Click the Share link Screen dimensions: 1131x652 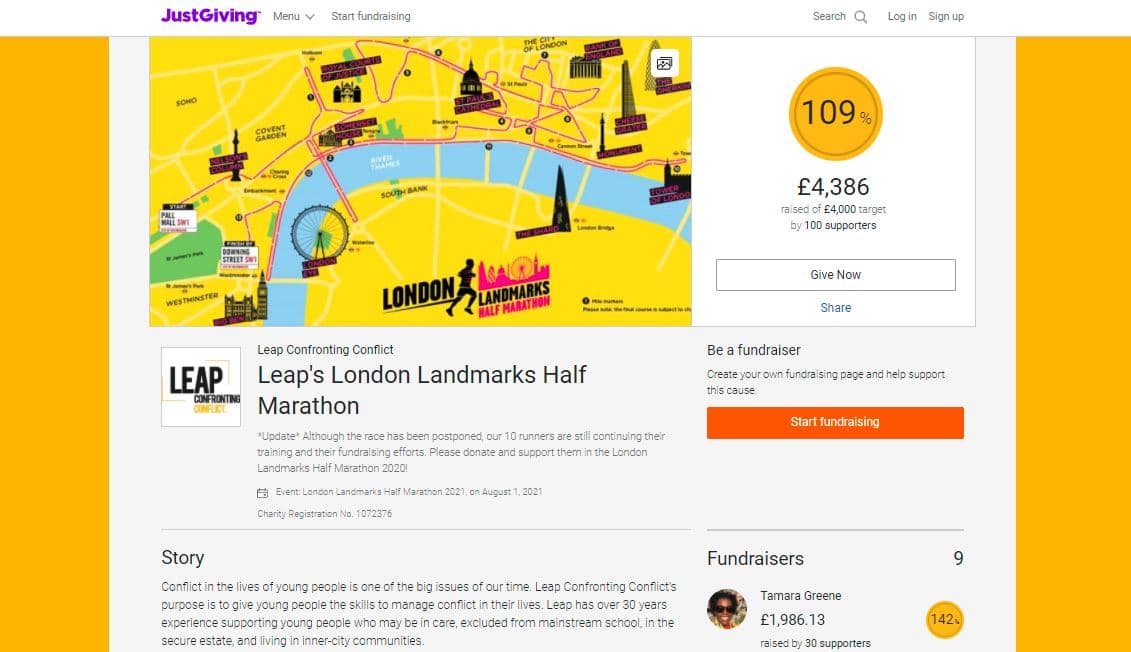[x=835, y=307]
